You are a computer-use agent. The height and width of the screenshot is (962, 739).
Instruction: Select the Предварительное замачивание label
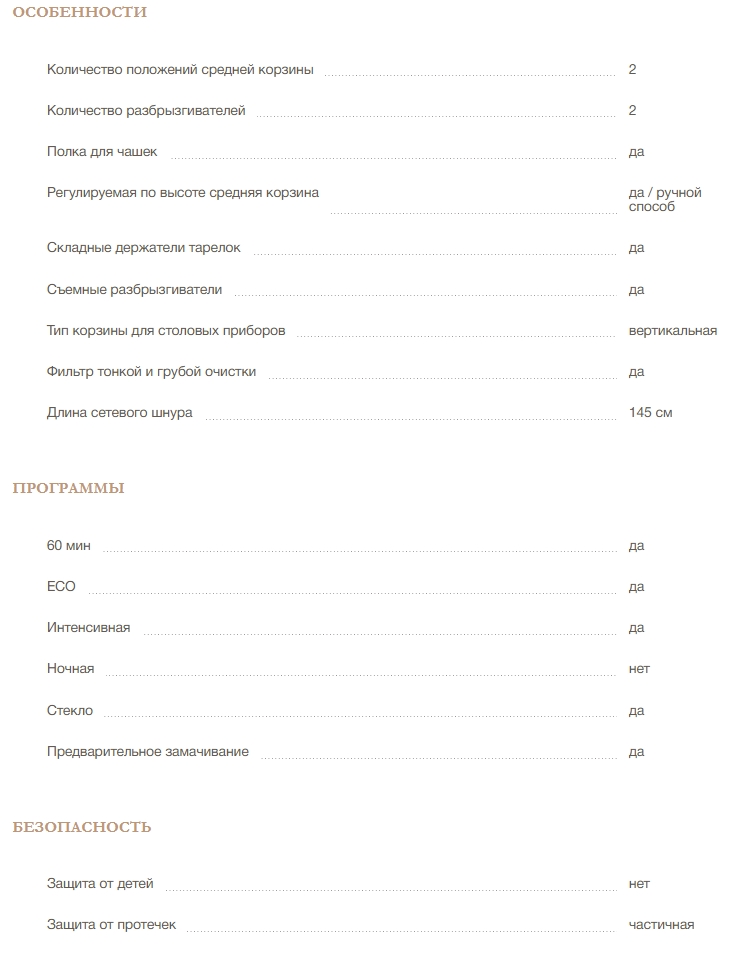(x=148, y=752)
